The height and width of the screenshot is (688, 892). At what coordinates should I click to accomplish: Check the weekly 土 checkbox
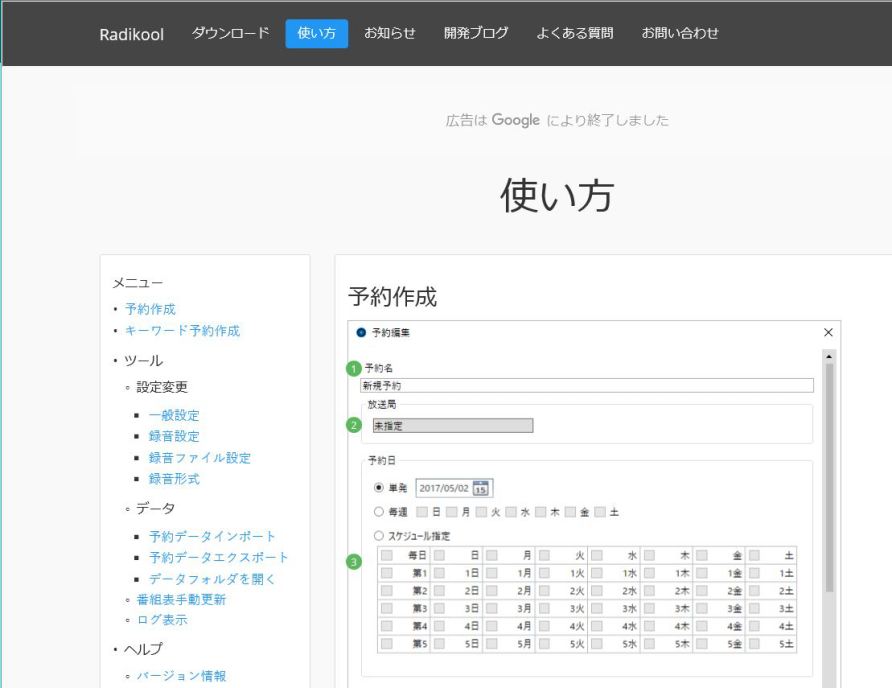pyautogui.click(x=600, y=512)
